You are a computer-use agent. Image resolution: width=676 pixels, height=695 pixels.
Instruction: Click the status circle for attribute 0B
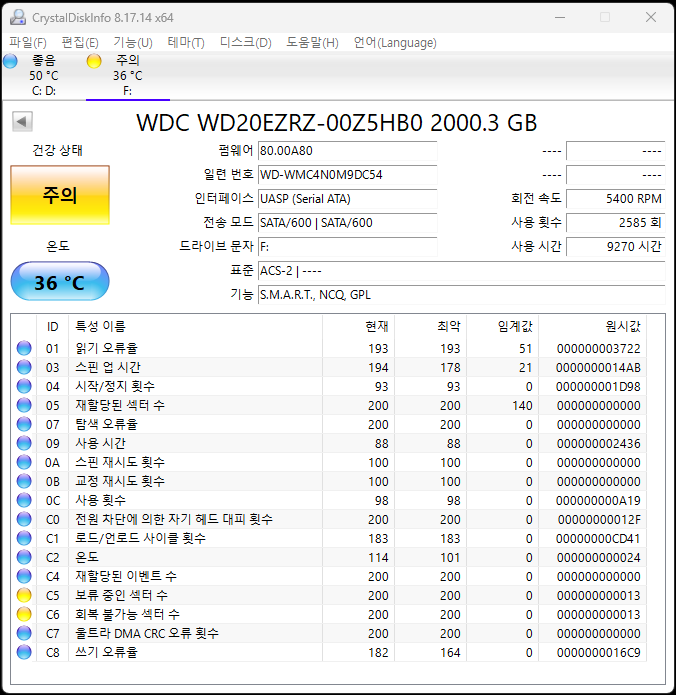[24, 481]
